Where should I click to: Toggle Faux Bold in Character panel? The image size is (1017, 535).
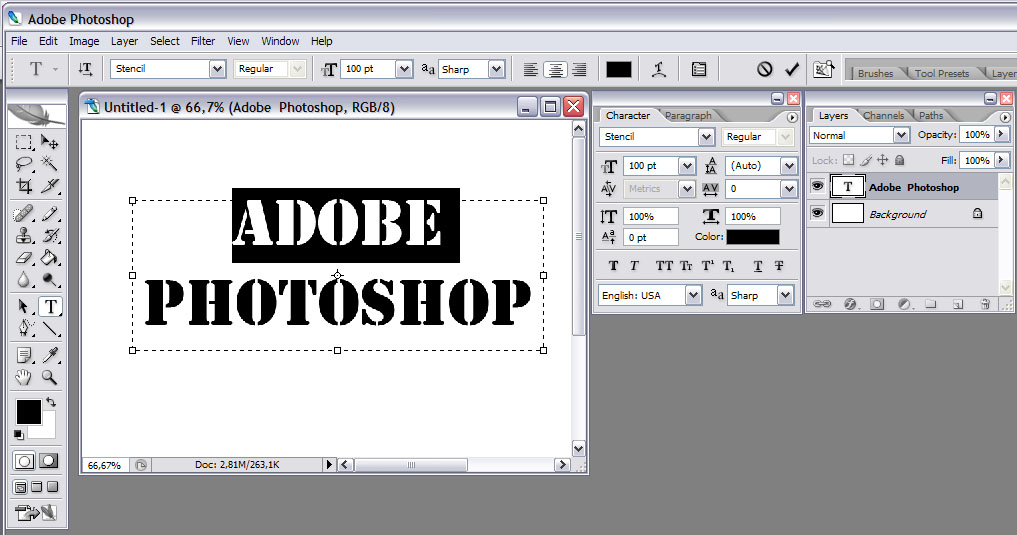click(614, 266)
